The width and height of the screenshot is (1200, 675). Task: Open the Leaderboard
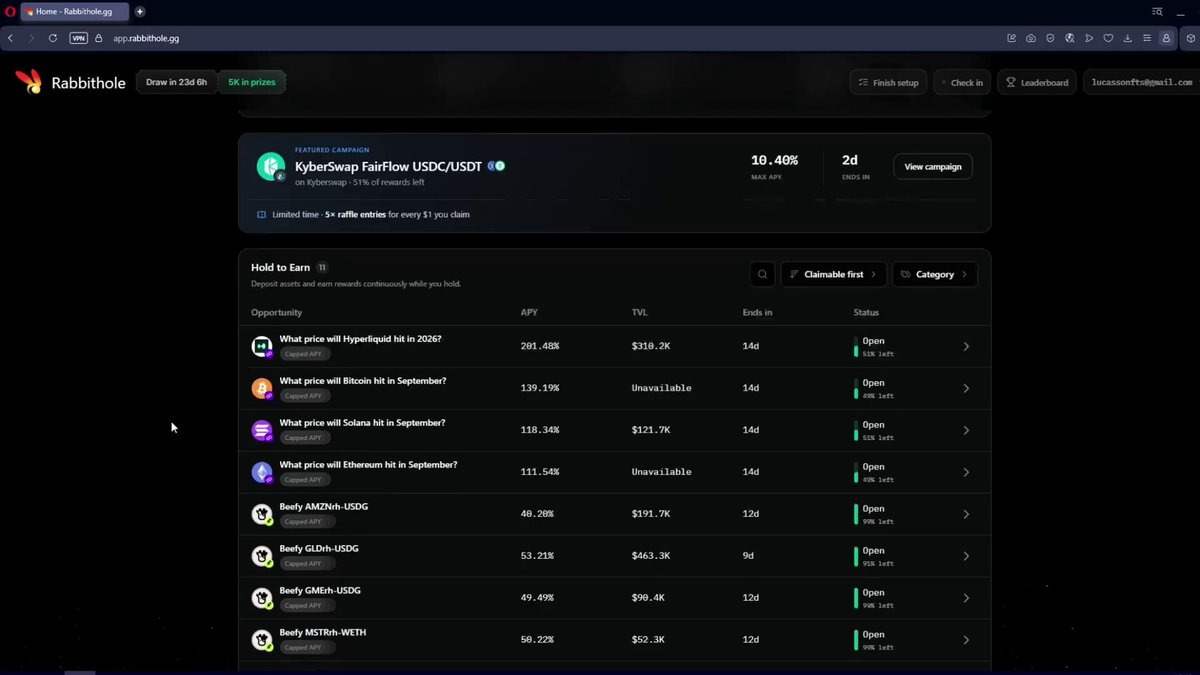pyautogui.click(x=1037, y=83)
